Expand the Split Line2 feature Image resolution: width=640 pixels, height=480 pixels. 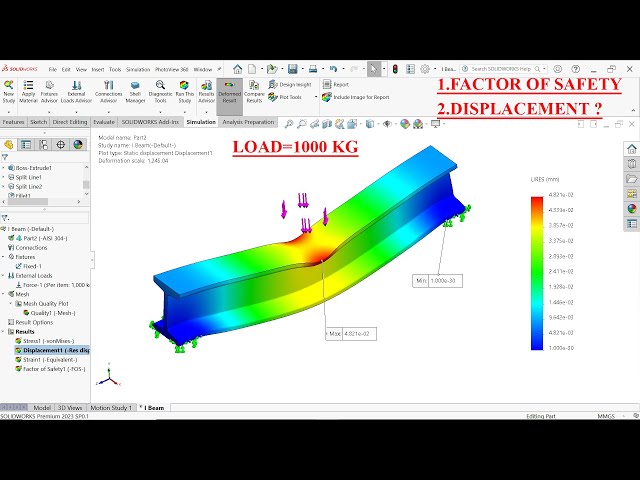tap(4, 187)
